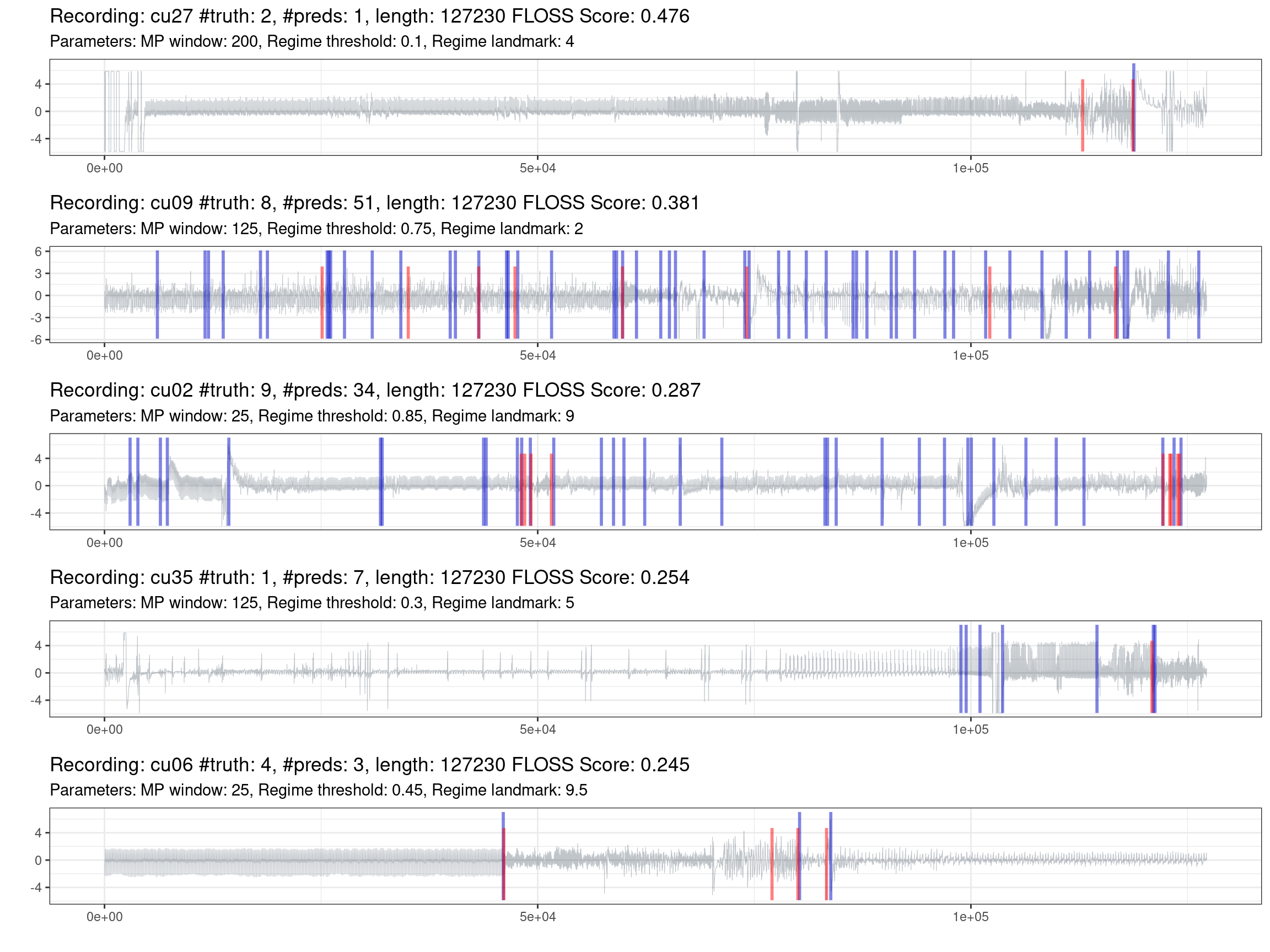Click the 'Recording: cu09' plot title
Screen dimensions: 1270x952
point(374,203)
